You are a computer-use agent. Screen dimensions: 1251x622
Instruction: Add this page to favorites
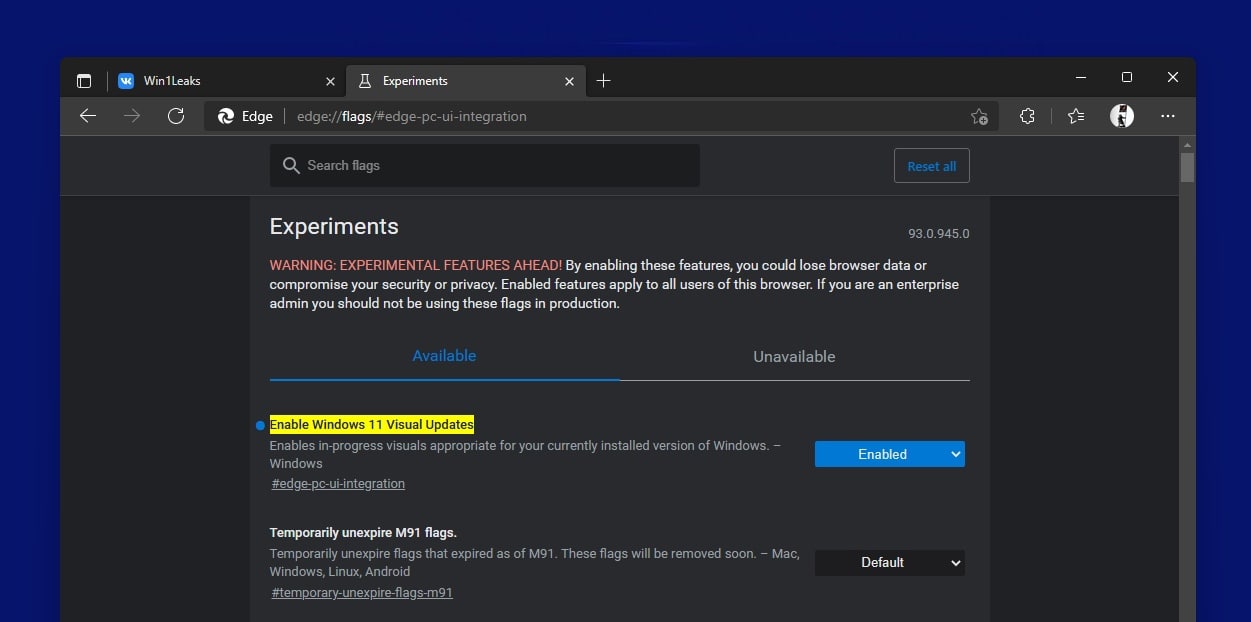click(x=979, y=117)
